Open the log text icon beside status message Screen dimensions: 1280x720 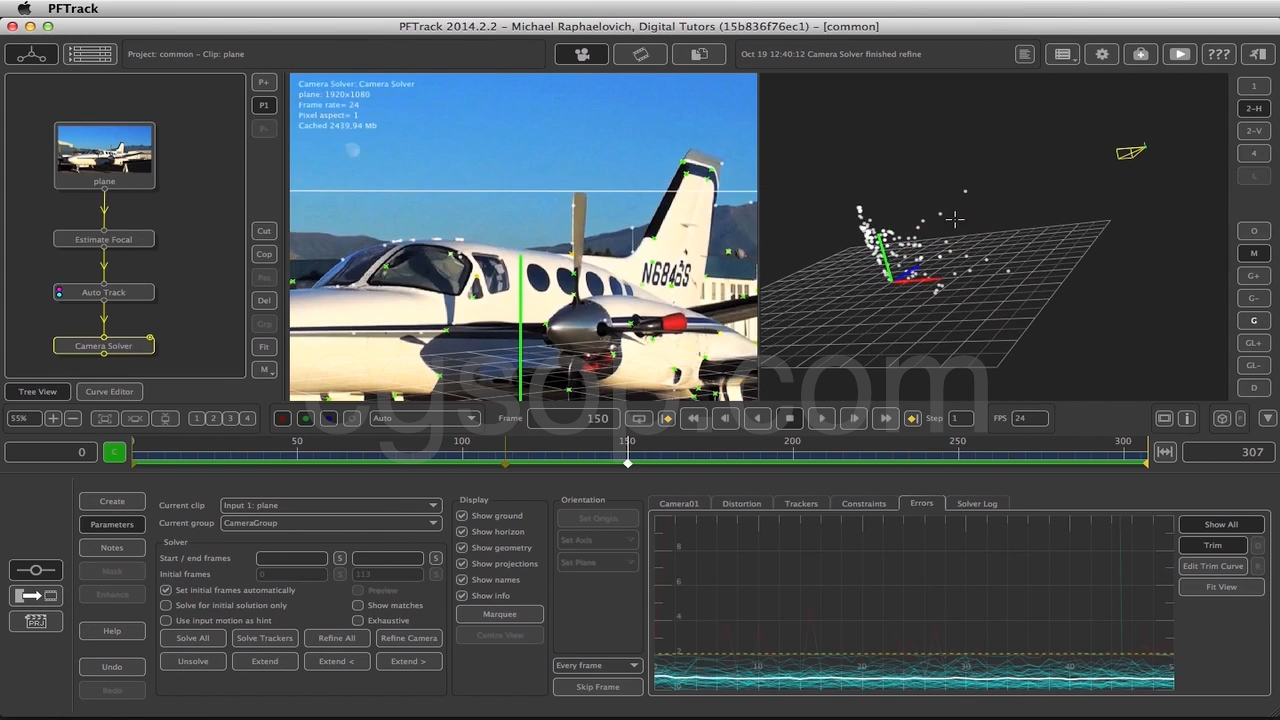[x=1024, y=54]
